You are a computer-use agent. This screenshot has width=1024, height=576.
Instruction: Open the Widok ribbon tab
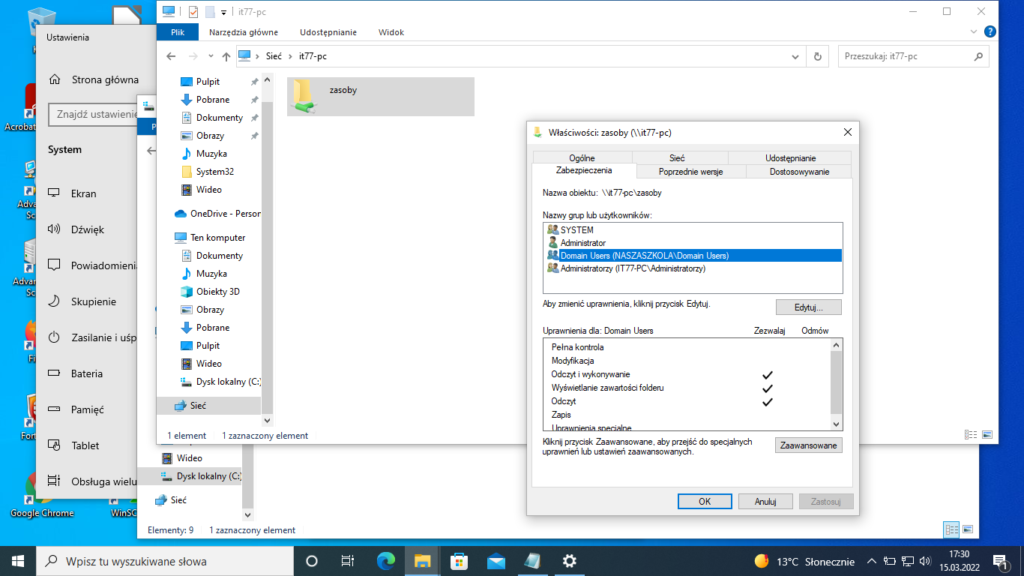click(391, 32)
